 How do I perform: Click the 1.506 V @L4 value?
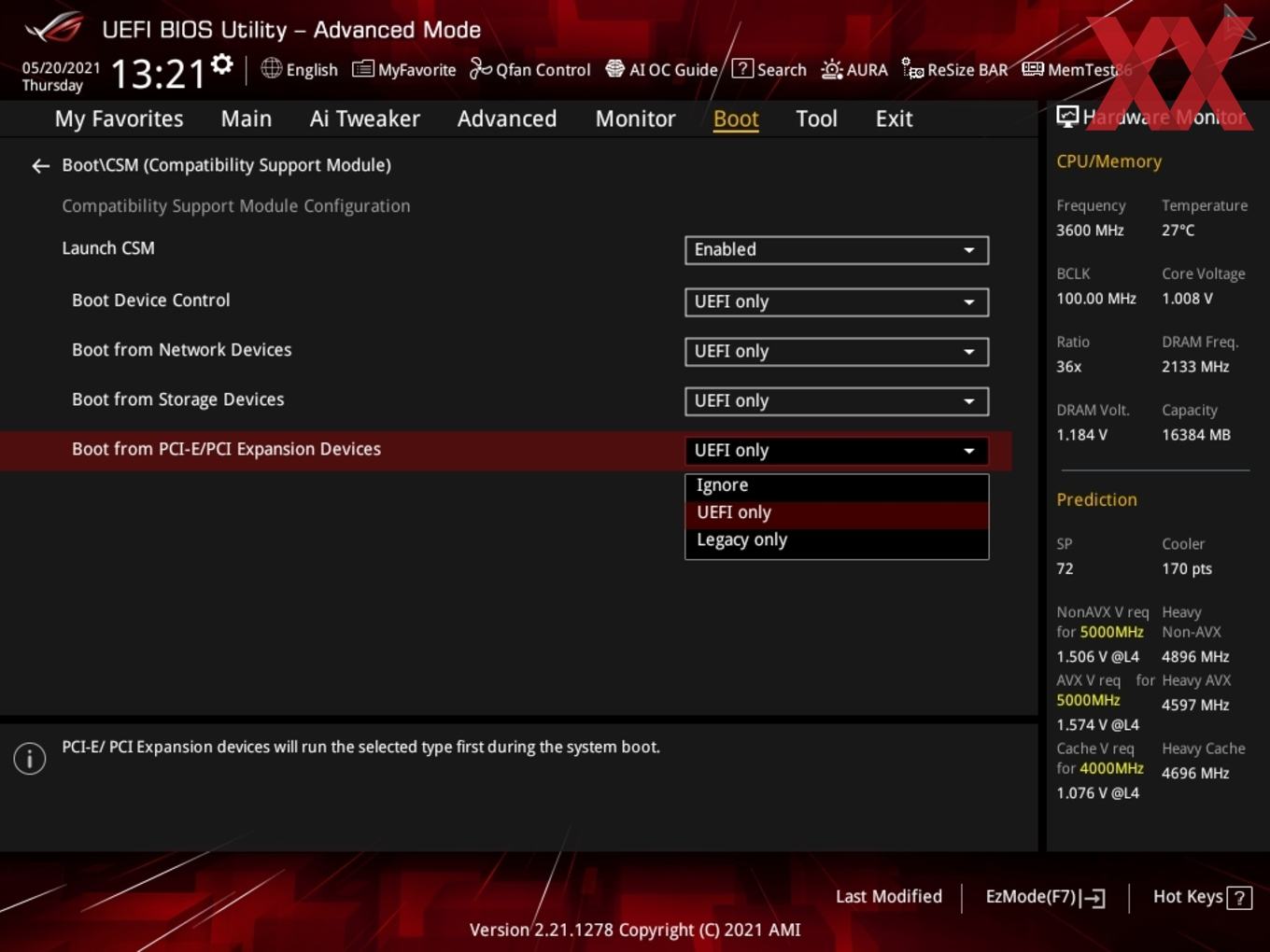[1098, 657]
